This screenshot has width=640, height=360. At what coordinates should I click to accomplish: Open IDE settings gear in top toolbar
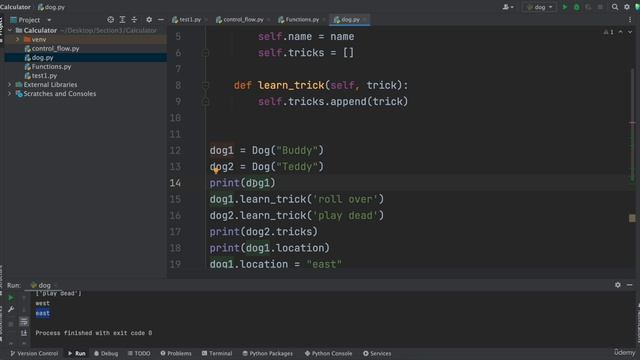pos(627,7)
